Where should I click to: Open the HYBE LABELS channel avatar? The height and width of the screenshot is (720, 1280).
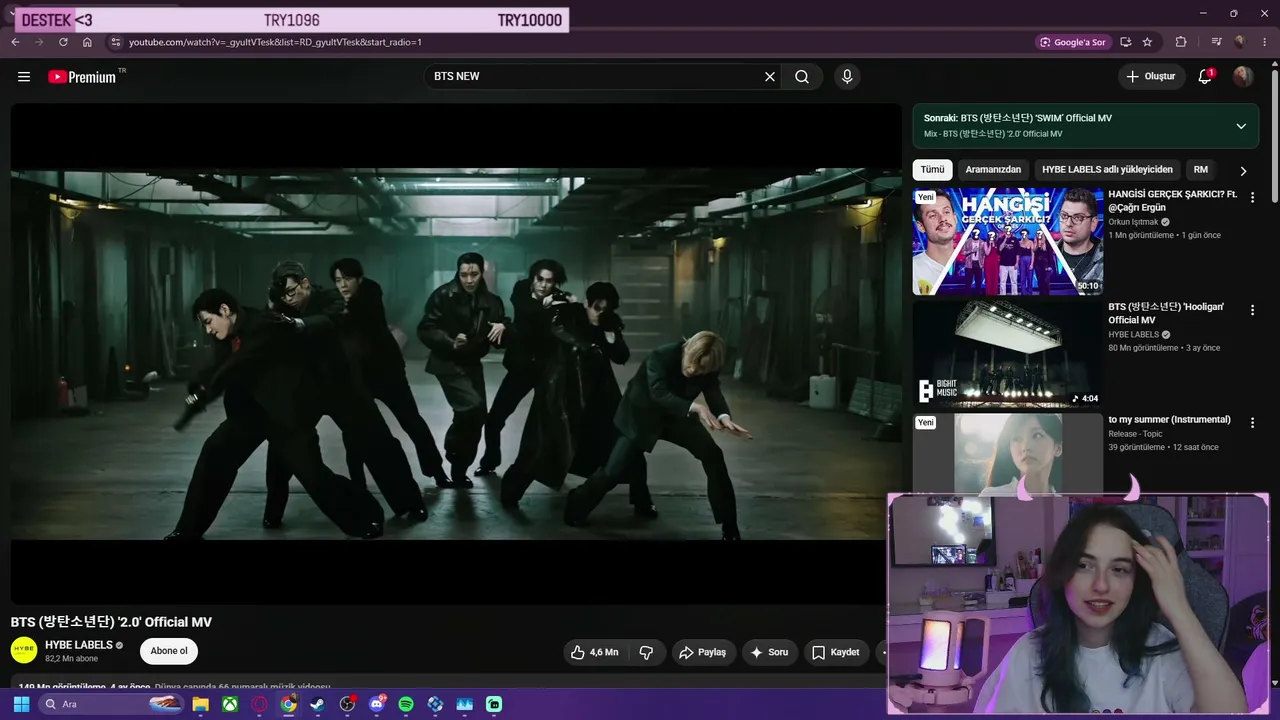pos(24,650)
